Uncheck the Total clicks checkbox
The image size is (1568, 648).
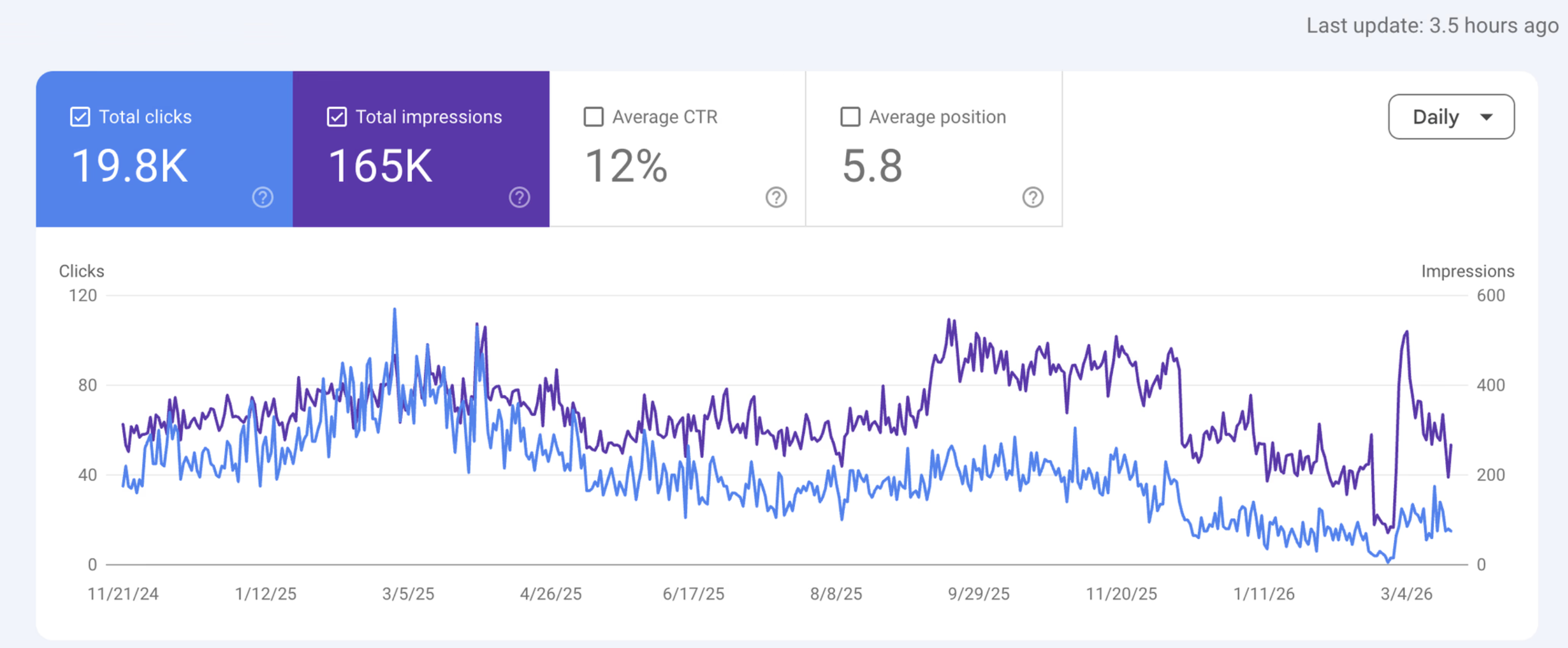pyautogui.click(x=81, y=116)
